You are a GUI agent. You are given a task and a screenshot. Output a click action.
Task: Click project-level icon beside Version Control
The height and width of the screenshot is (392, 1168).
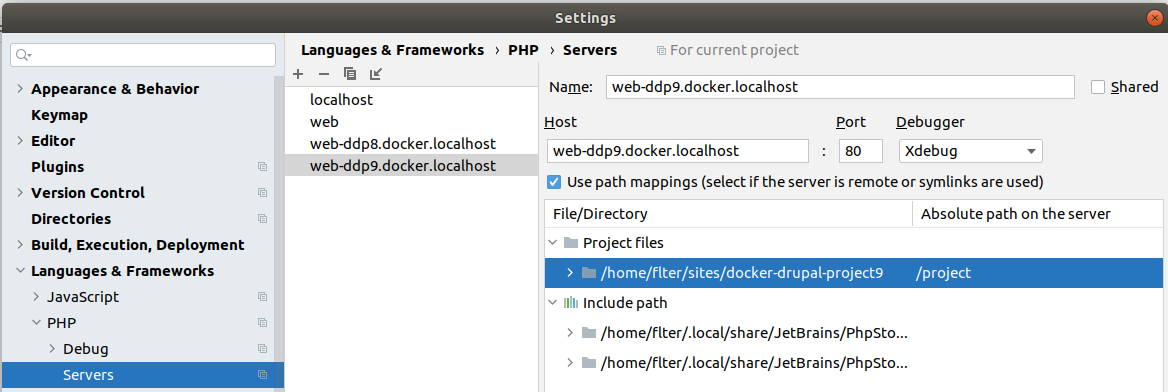262,193
